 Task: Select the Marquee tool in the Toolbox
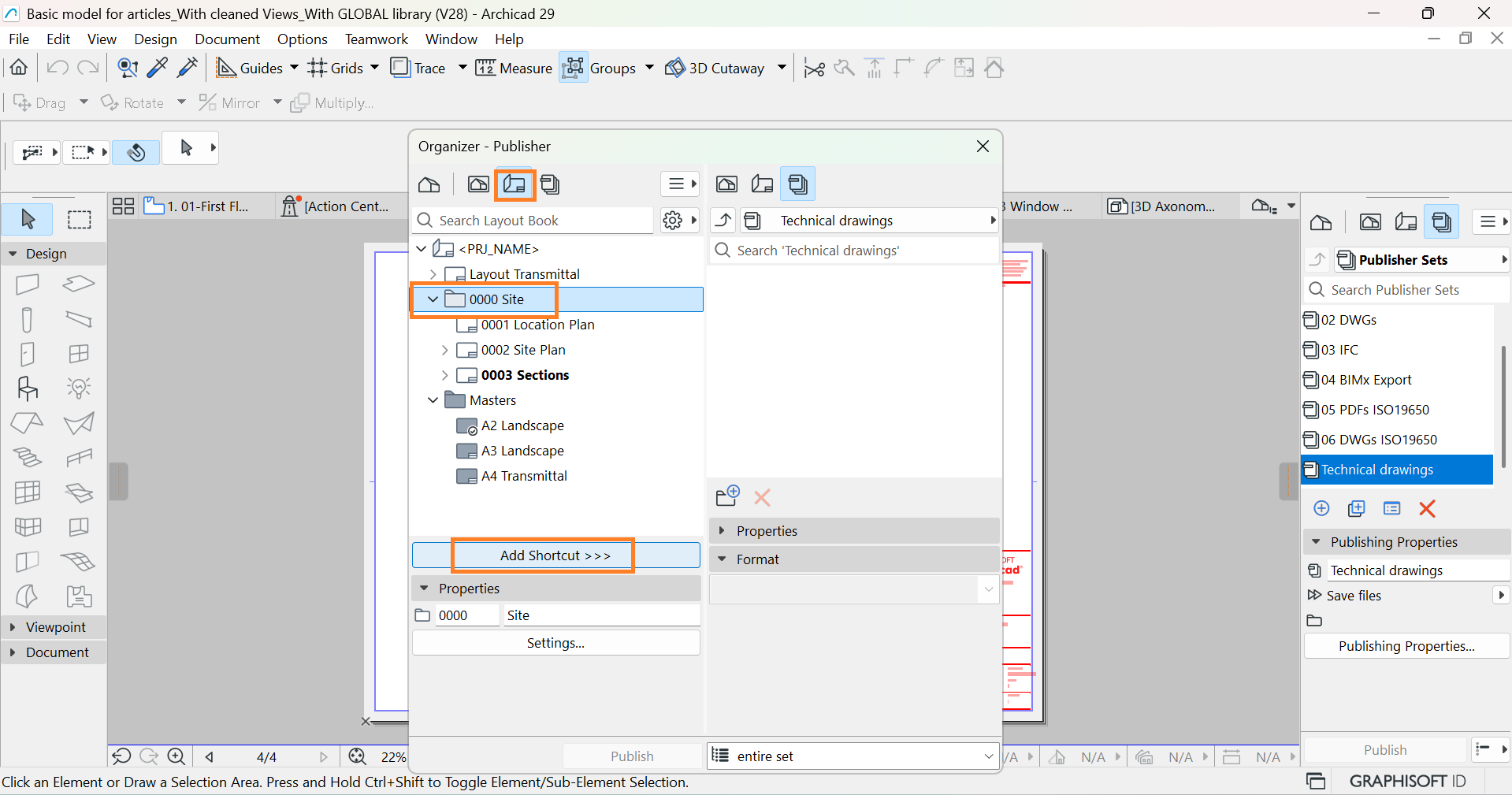coord(80,219)
